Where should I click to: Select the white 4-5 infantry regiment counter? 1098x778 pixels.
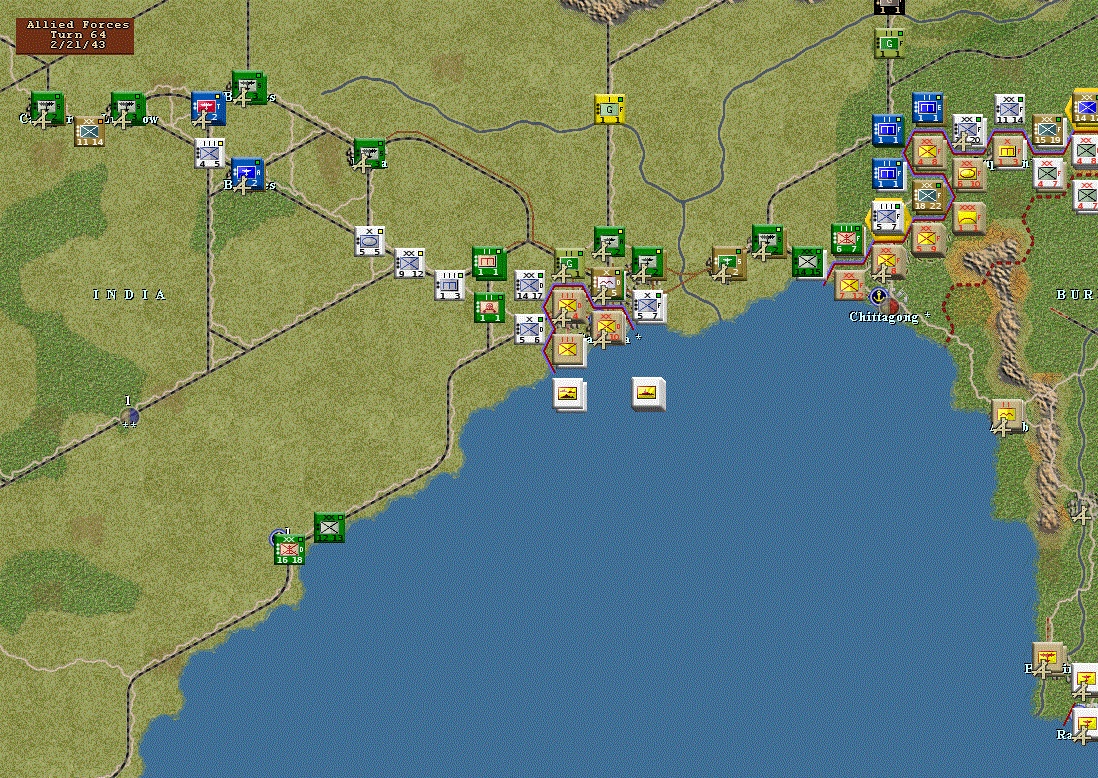coord(210,153)
